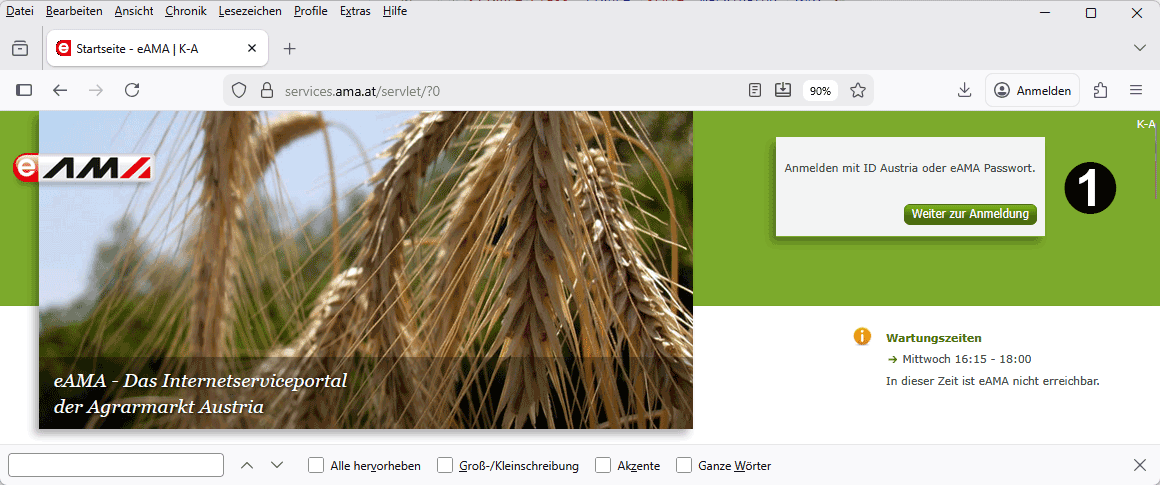Viewport: 1160px width, 485px height.
Task: Click the Wartungszeiten heading link
Action: (934, 338)
